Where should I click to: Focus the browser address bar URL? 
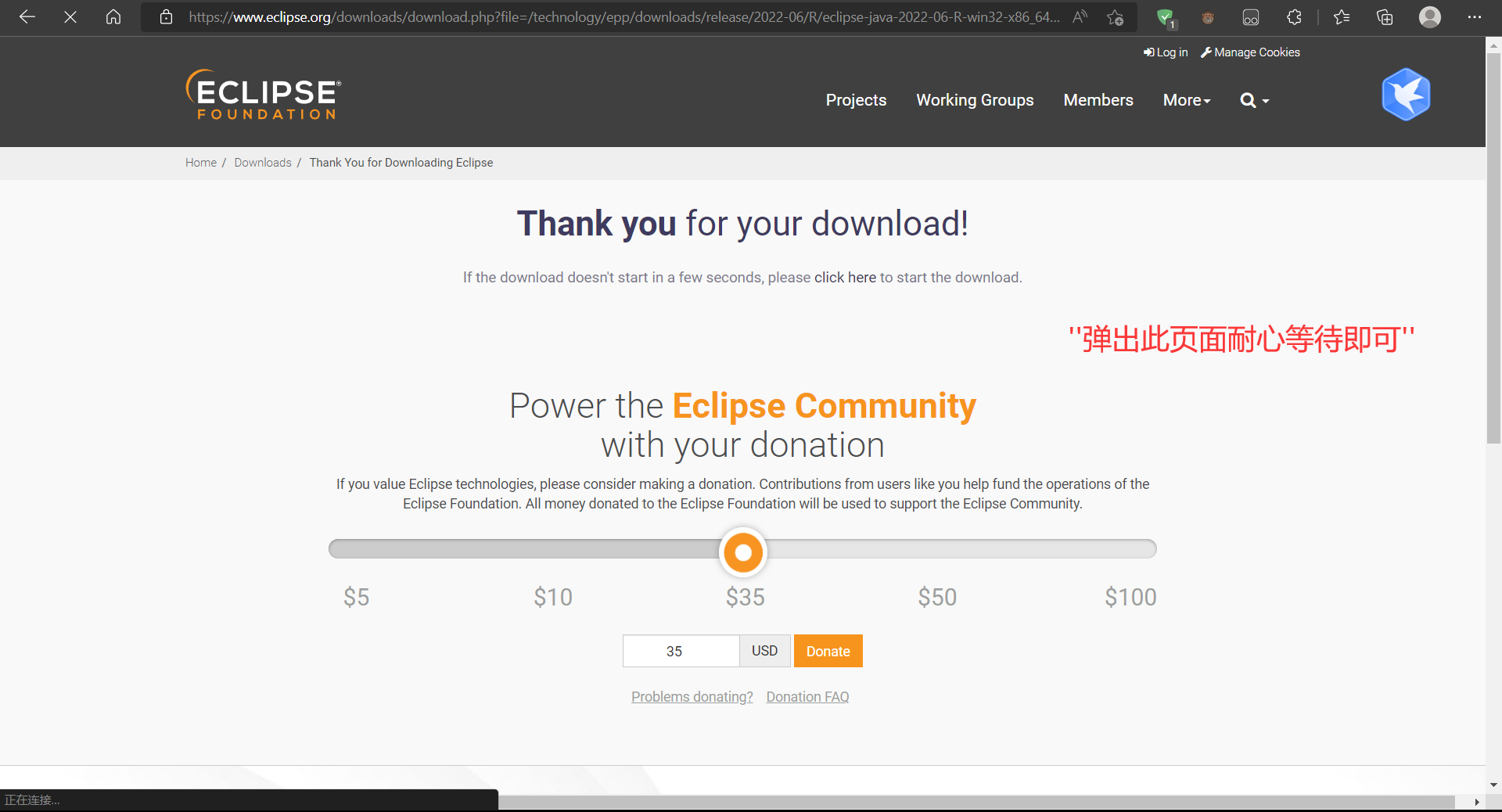pyautogui.click(x=624, y=17)
